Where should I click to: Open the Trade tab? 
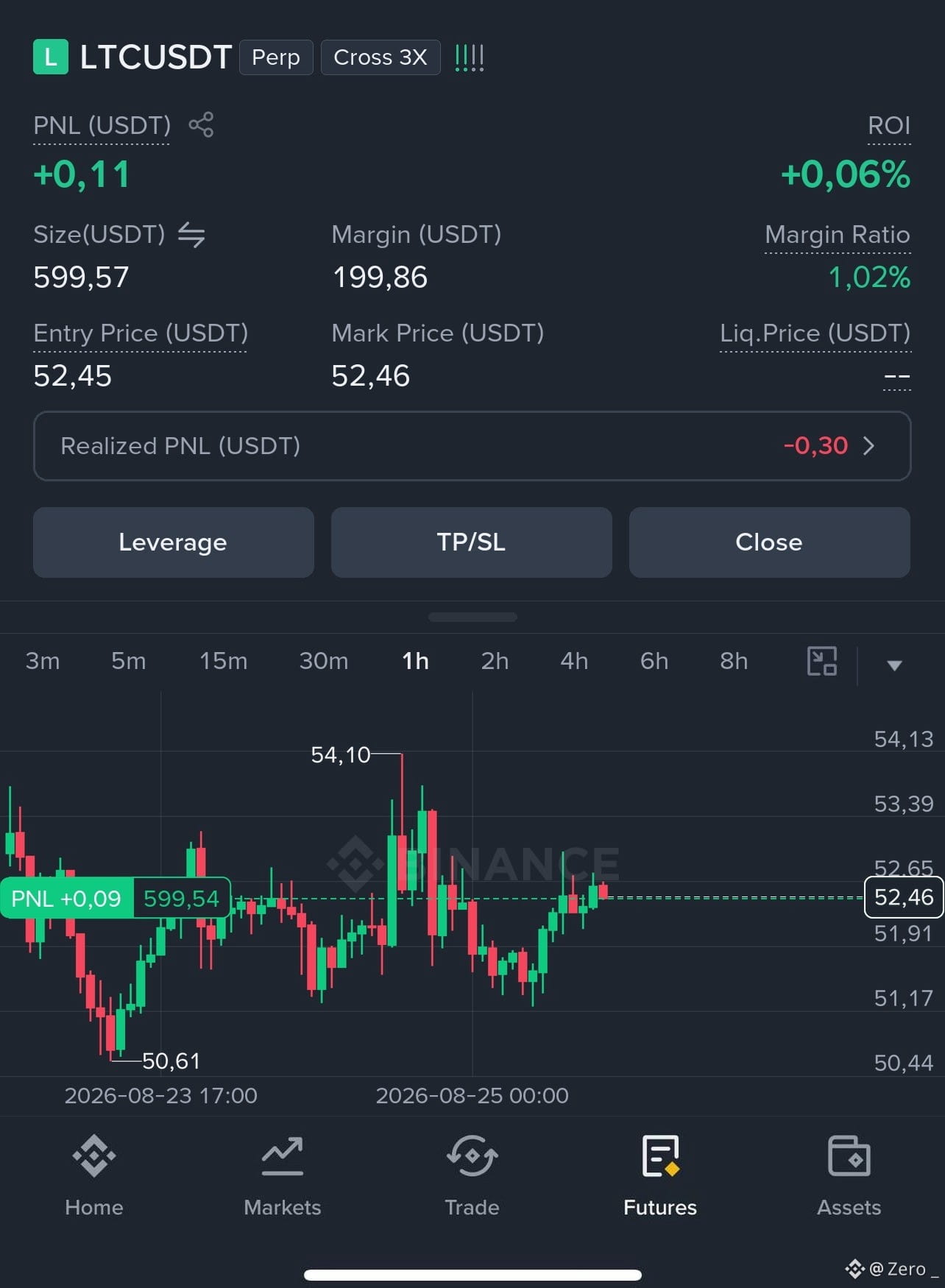pos(472,1175)
